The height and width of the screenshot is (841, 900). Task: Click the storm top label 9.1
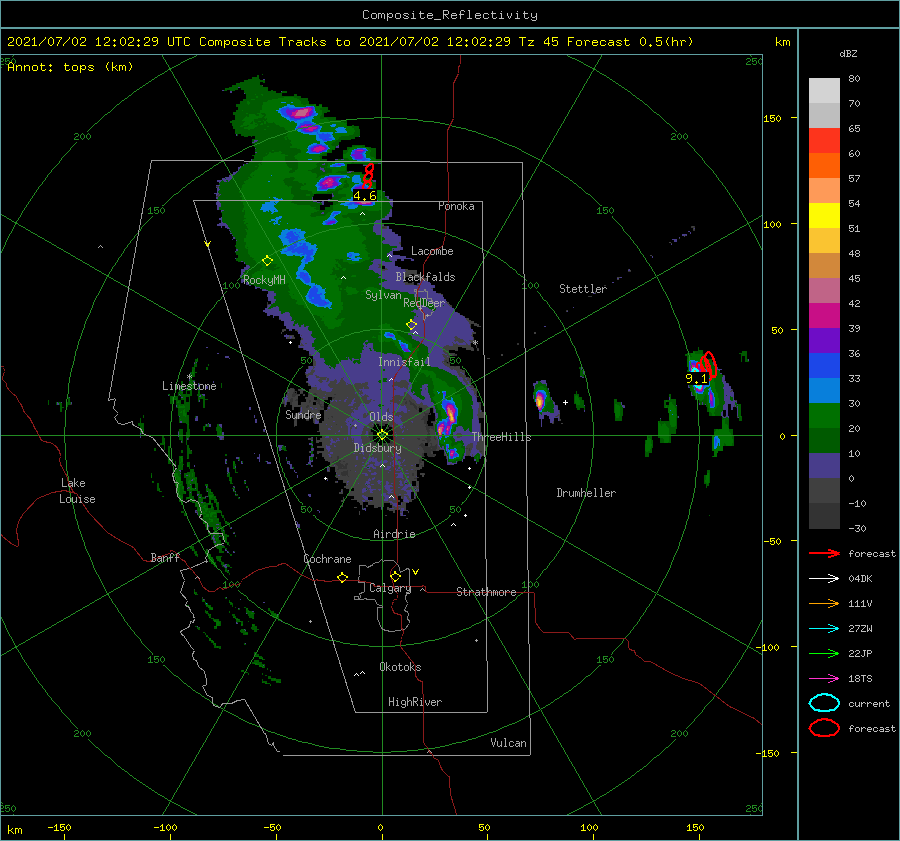696,379
